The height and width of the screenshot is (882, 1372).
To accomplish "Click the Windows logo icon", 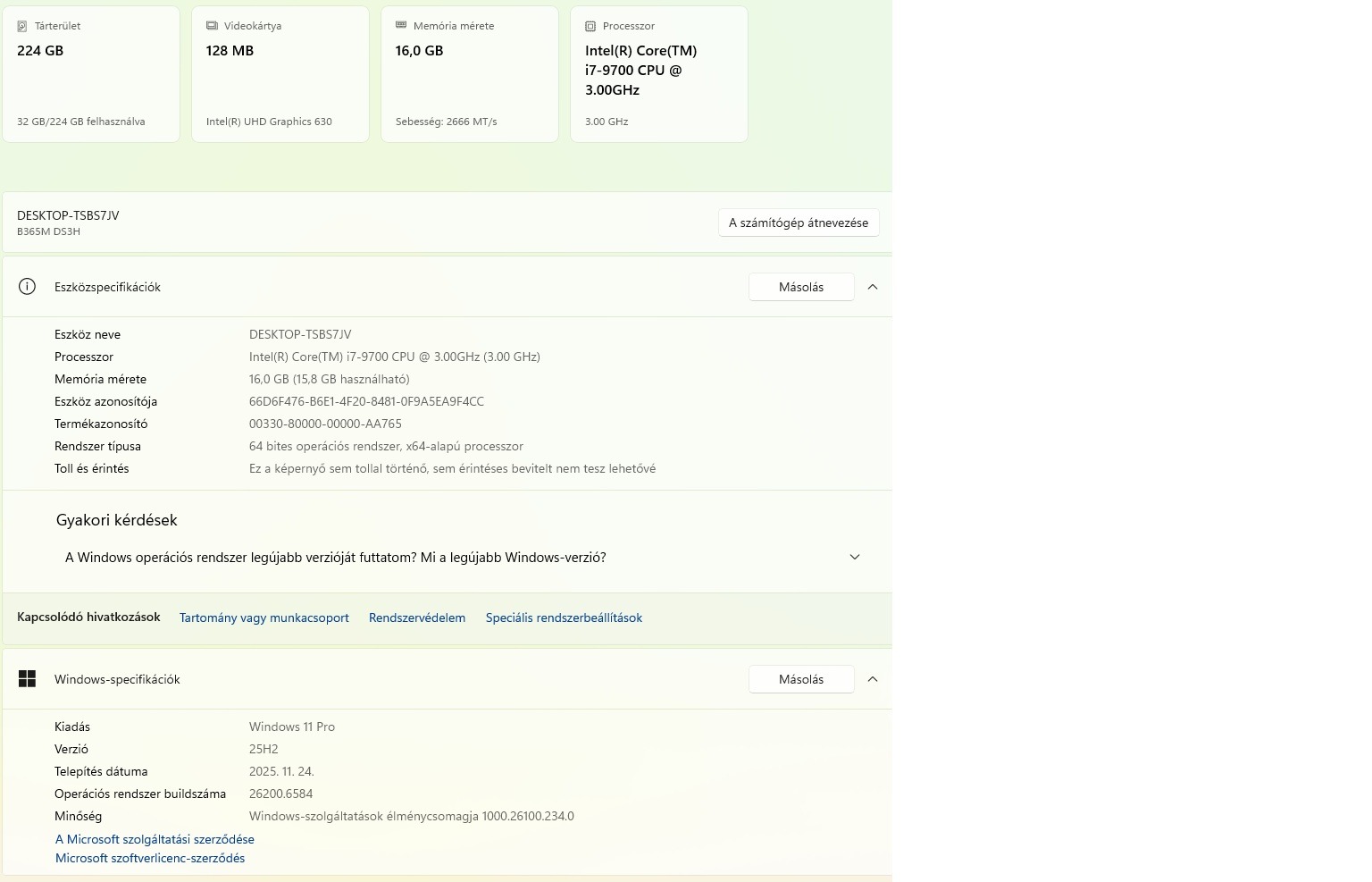I will [28, 679].
